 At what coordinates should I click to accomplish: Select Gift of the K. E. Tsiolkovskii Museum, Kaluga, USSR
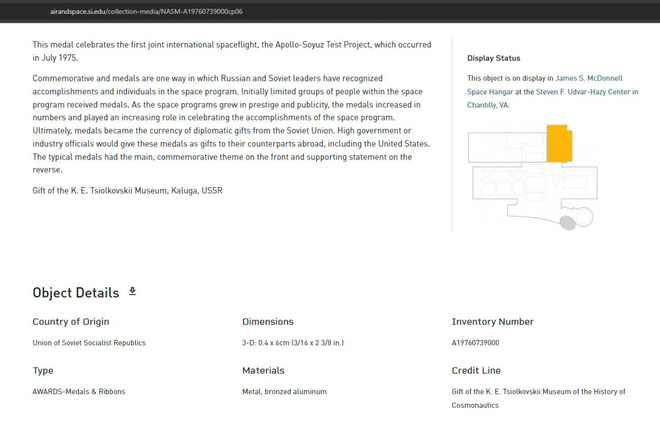pyautogui.click(x=127, y=191)
